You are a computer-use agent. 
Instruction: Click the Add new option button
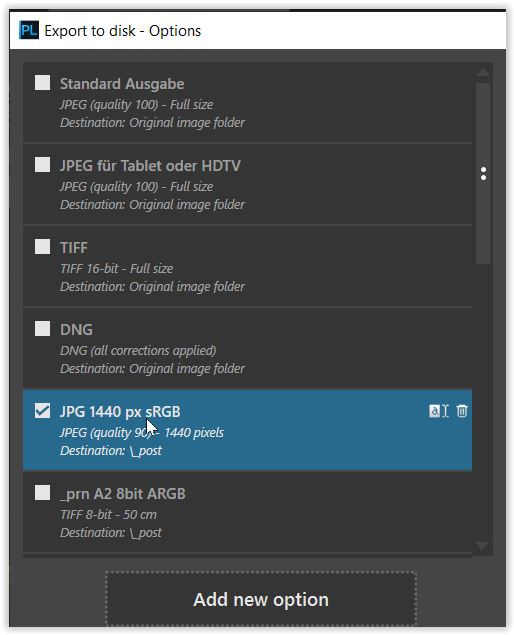pyautogui.click(x=261, y=599)
